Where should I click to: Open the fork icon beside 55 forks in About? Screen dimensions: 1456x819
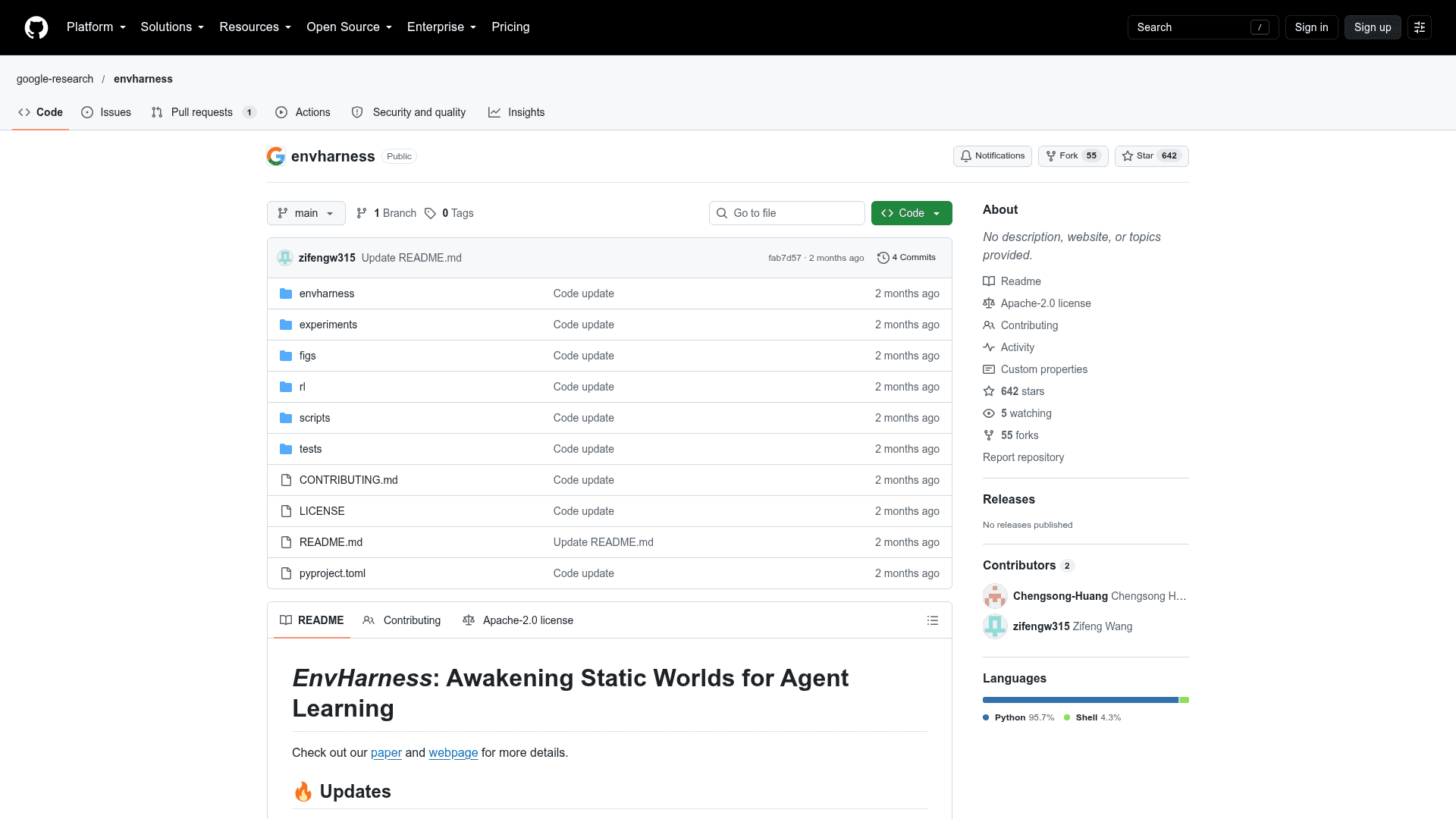click(x=989, y=435)
